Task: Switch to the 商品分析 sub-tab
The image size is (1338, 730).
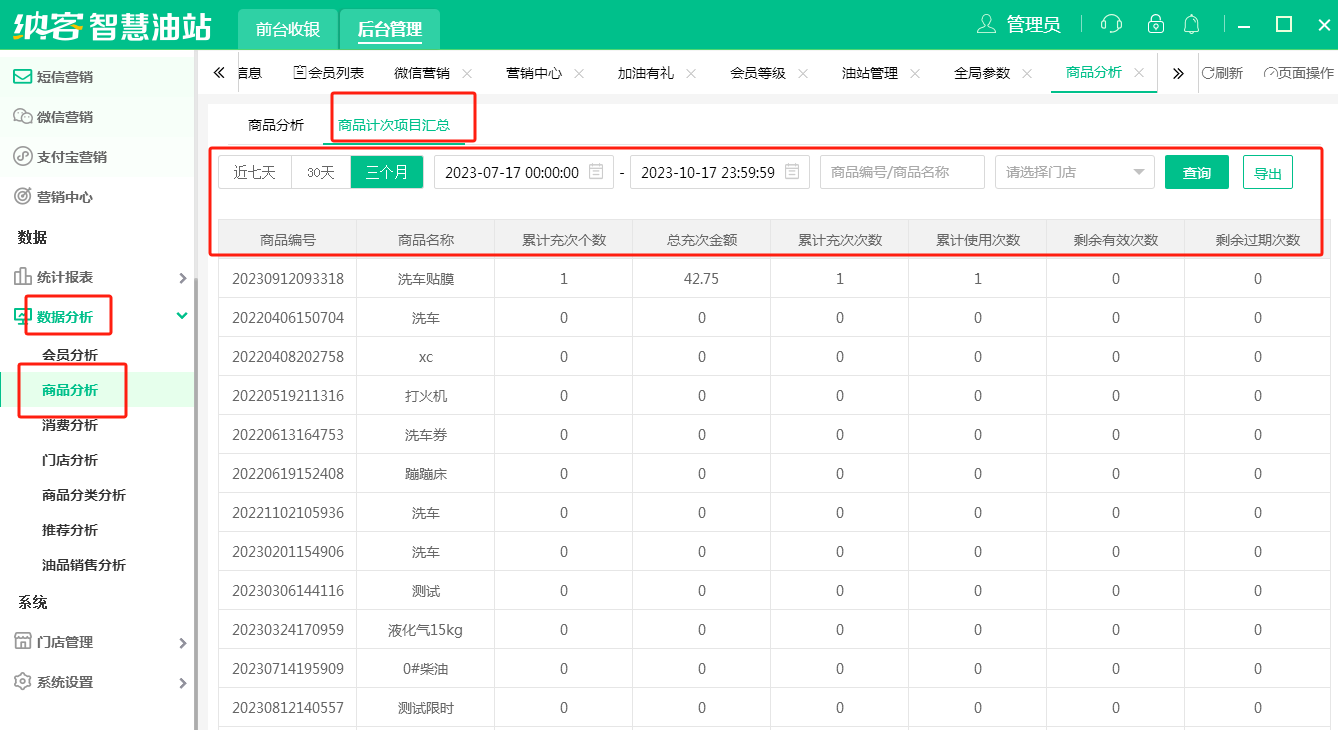Action: pos(276,125)
